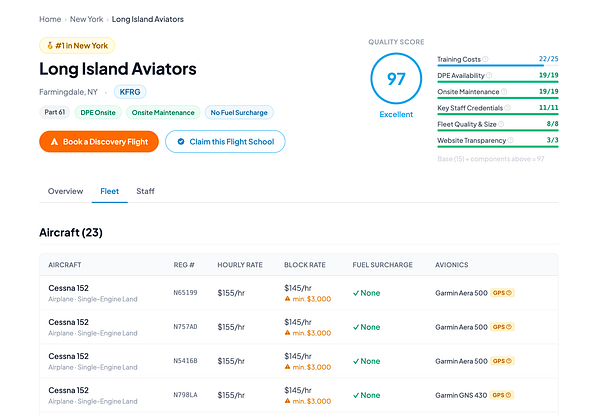Click the warning icon in N798LA block rate
The image size is (600, 415).
tap(287, 400)
